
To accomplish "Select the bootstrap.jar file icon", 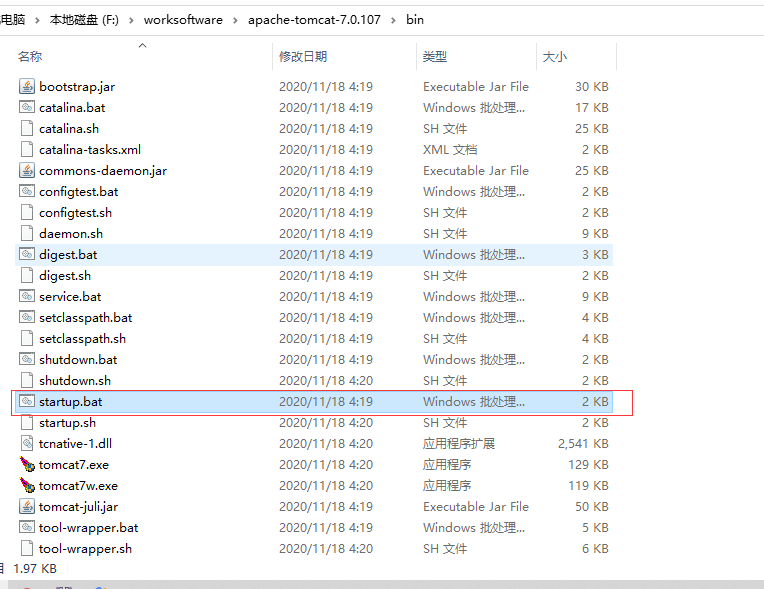I will point(27,86).
